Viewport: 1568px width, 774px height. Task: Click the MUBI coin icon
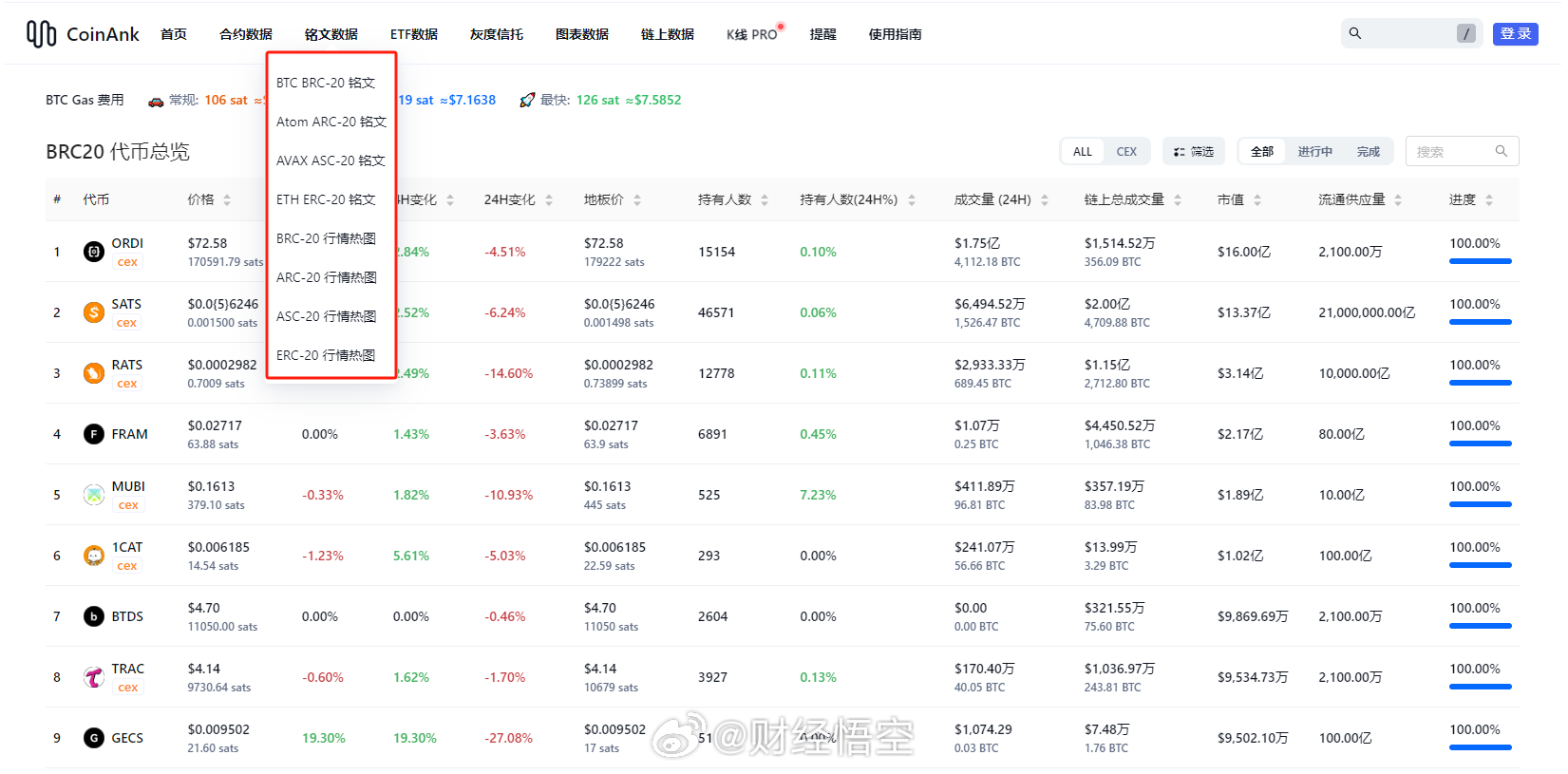(94, 495)
